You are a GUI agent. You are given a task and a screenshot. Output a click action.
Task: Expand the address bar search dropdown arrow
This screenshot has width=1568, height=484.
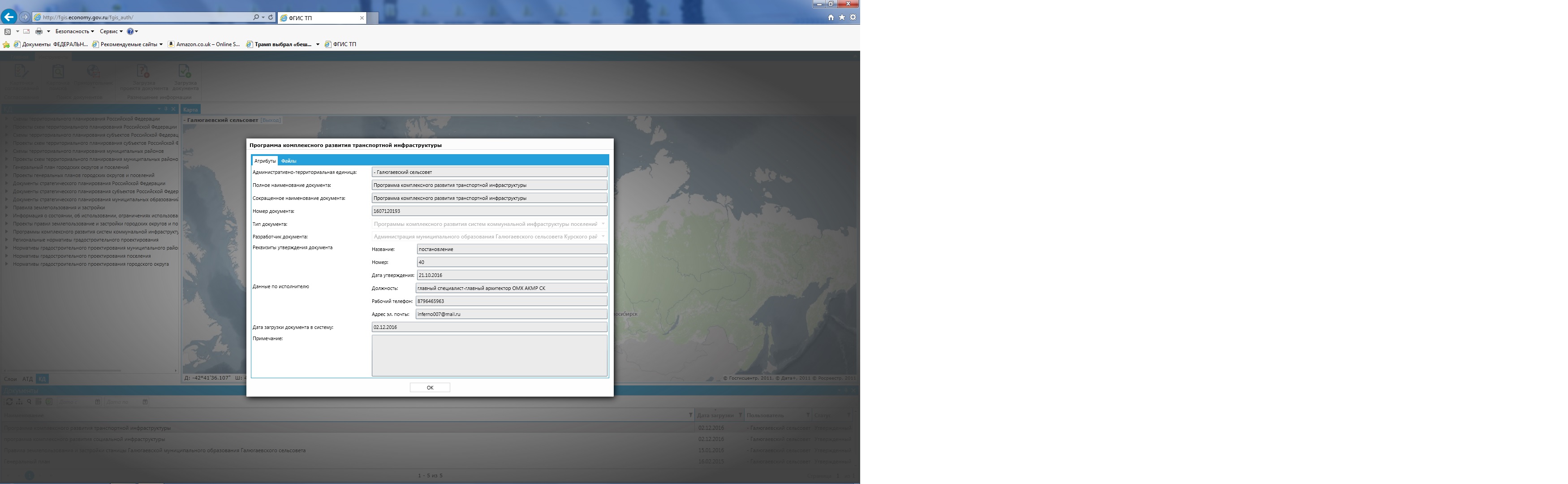pos(263,17)
